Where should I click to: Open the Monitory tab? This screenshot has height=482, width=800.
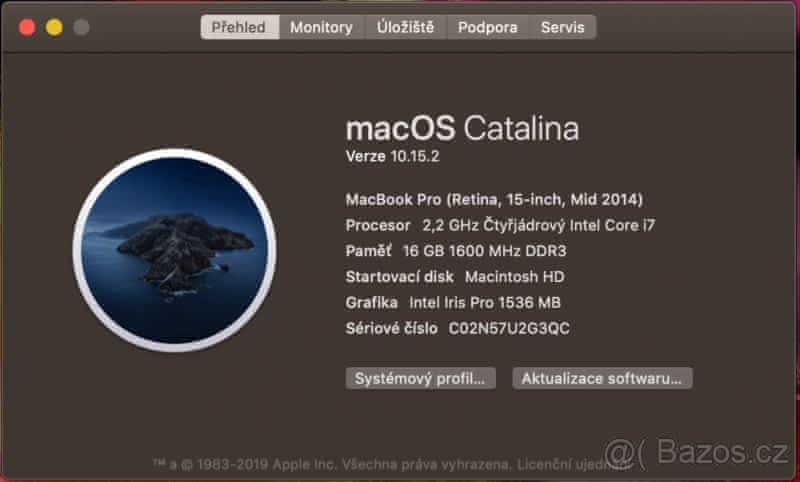pos(321,27)
